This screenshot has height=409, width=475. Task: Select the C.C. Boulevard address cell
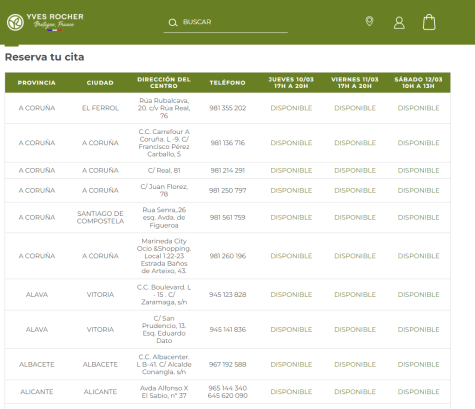164,295
